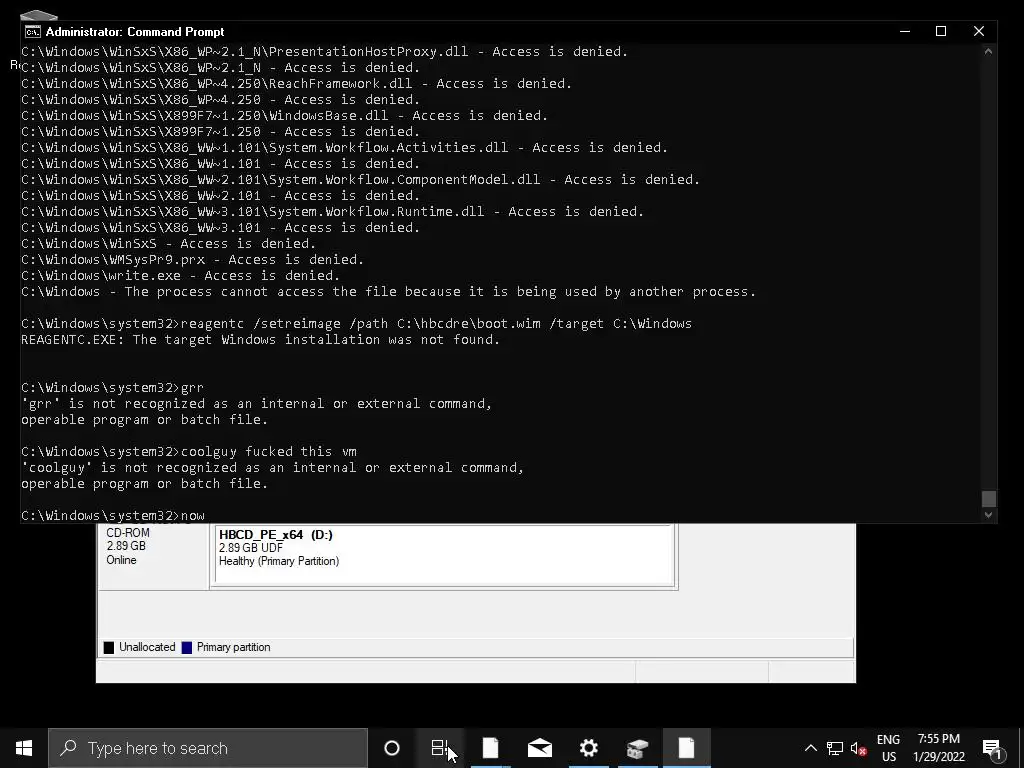Click the Command Prompt title bar icon

point(32,31)
